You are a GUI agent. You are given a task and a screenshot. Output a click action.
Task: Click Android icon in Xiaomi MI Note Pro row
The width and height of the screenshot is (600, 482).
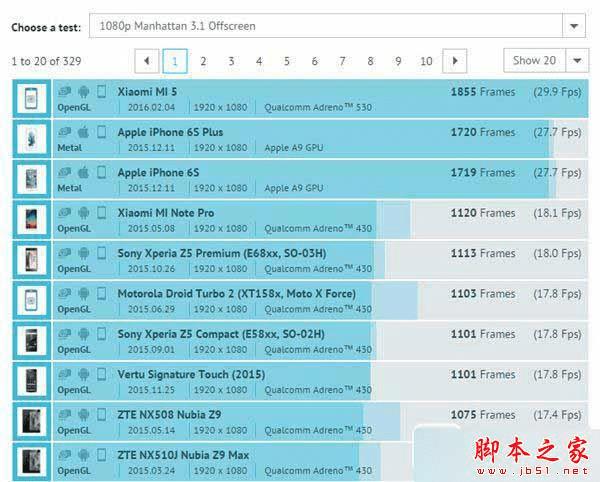[83, 213]
